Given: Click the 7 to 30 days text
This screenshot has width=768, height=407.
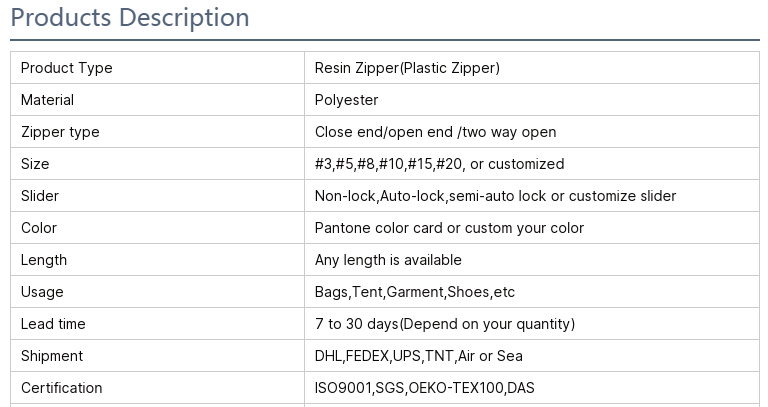Looking at the screenshot, I should (x=445, y=324).
